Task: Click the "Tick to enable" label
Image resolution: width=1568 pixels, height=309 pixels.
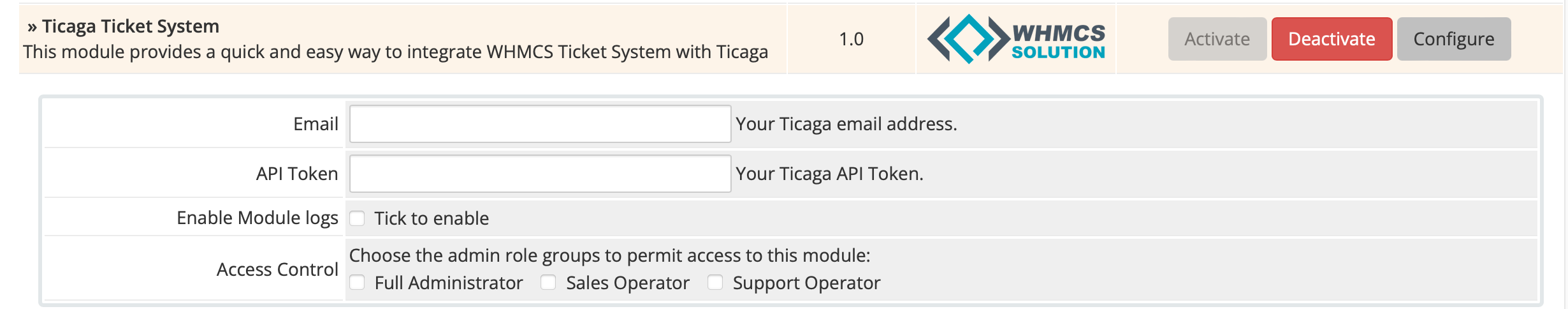Action: [432, 218]
